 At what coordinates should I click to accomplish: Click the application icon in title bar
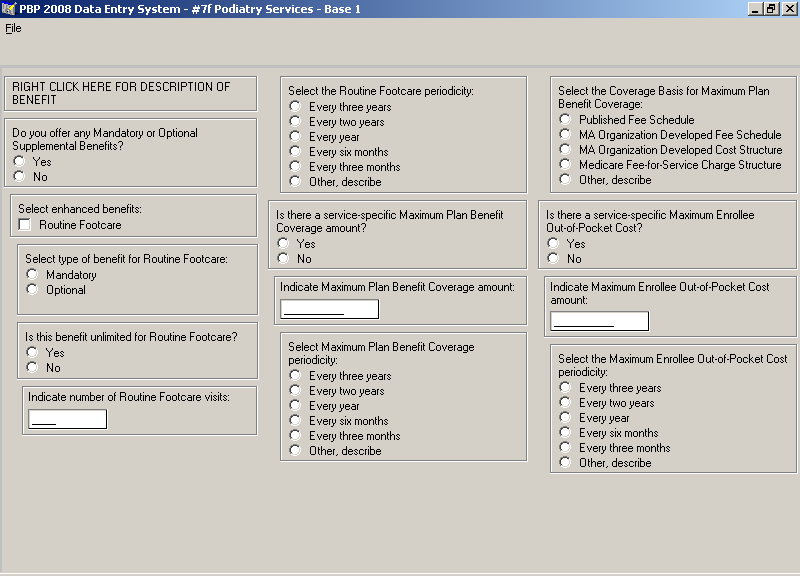tap(9, 9)
